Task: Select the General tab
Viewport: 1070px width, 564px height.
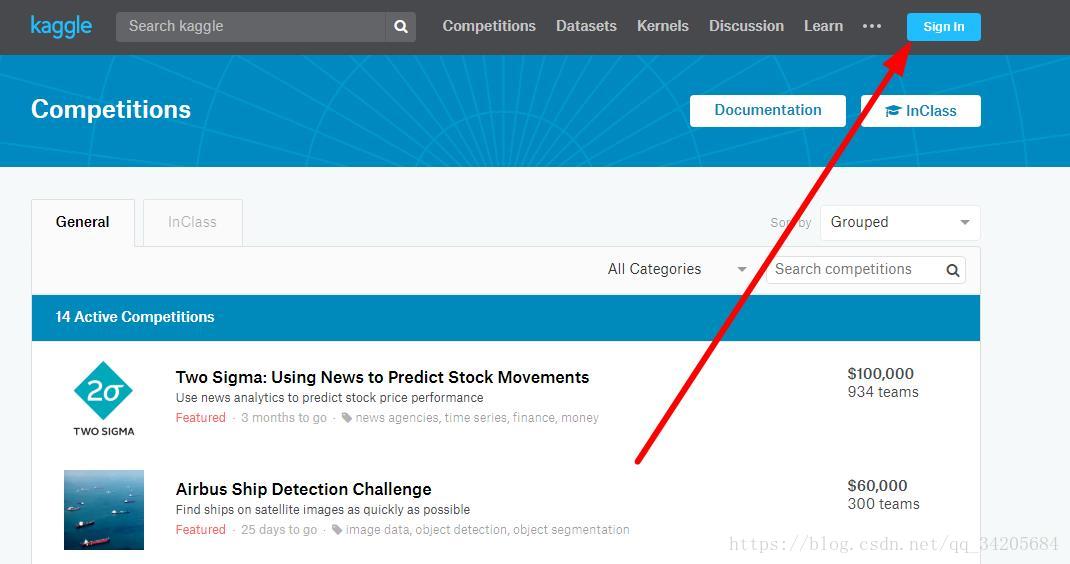Action: click(x=83, y=223)
